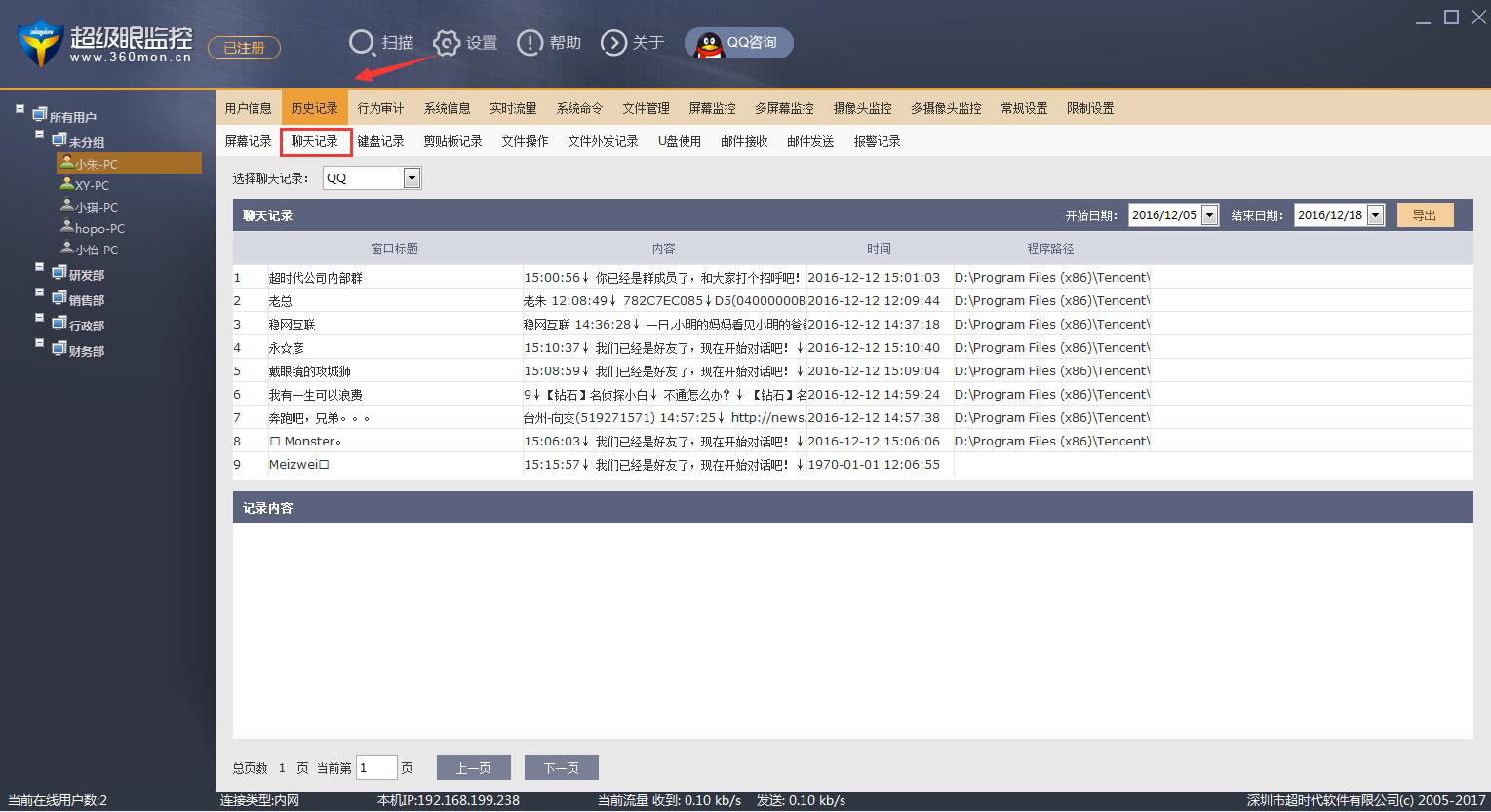Screen dimensions: 1491x812
Task: Switch to the 屏幕监控 tab
Action: click(712, 108)
